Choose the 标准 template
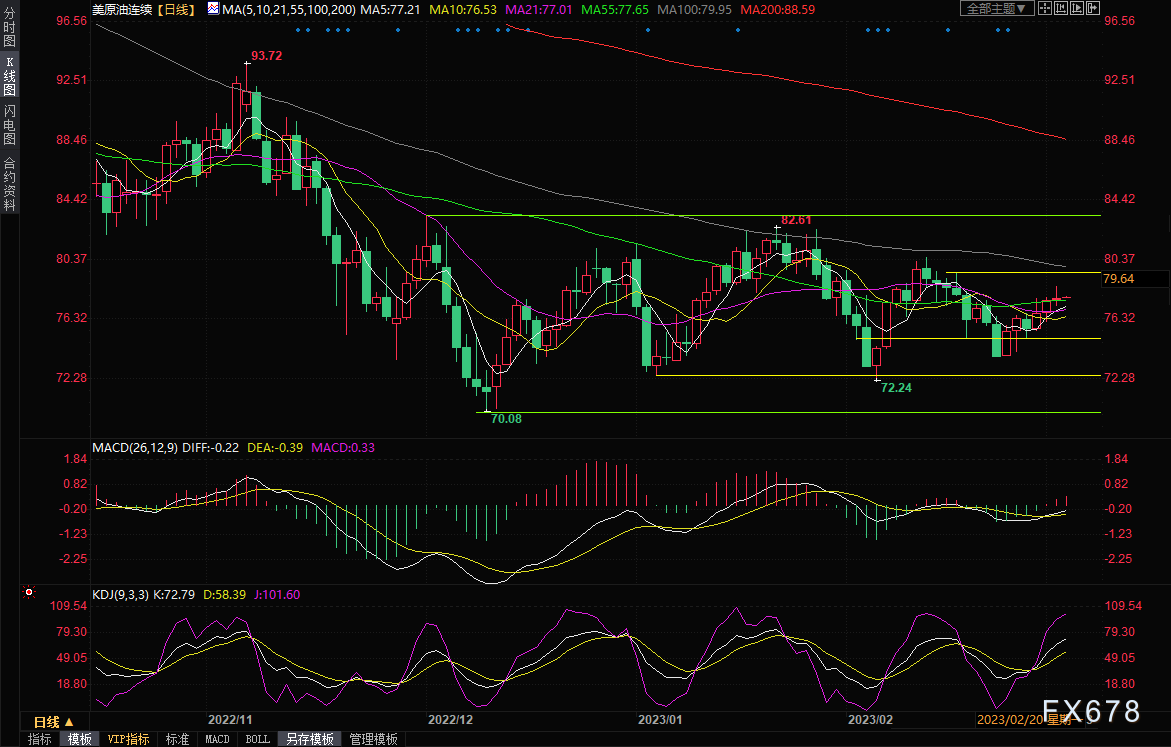The image size is (1171, 747). pyautogui.click(x=177, y=739)
